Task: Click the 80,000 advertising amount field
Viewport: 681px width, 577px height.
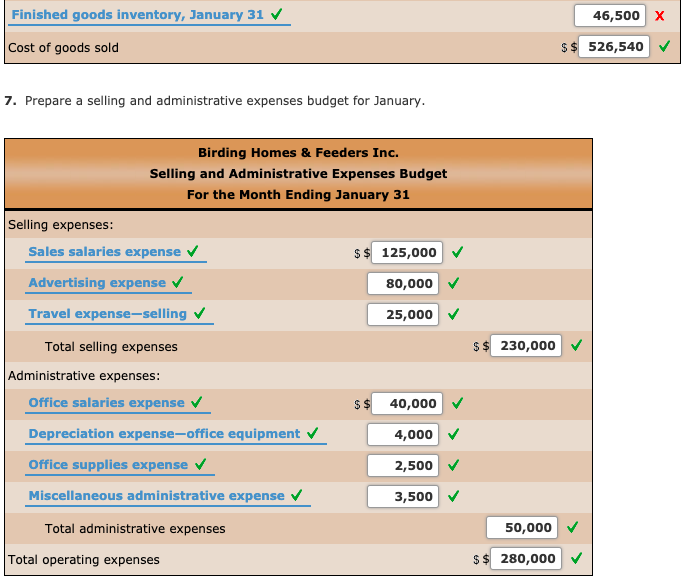Action: pos(403,284)
